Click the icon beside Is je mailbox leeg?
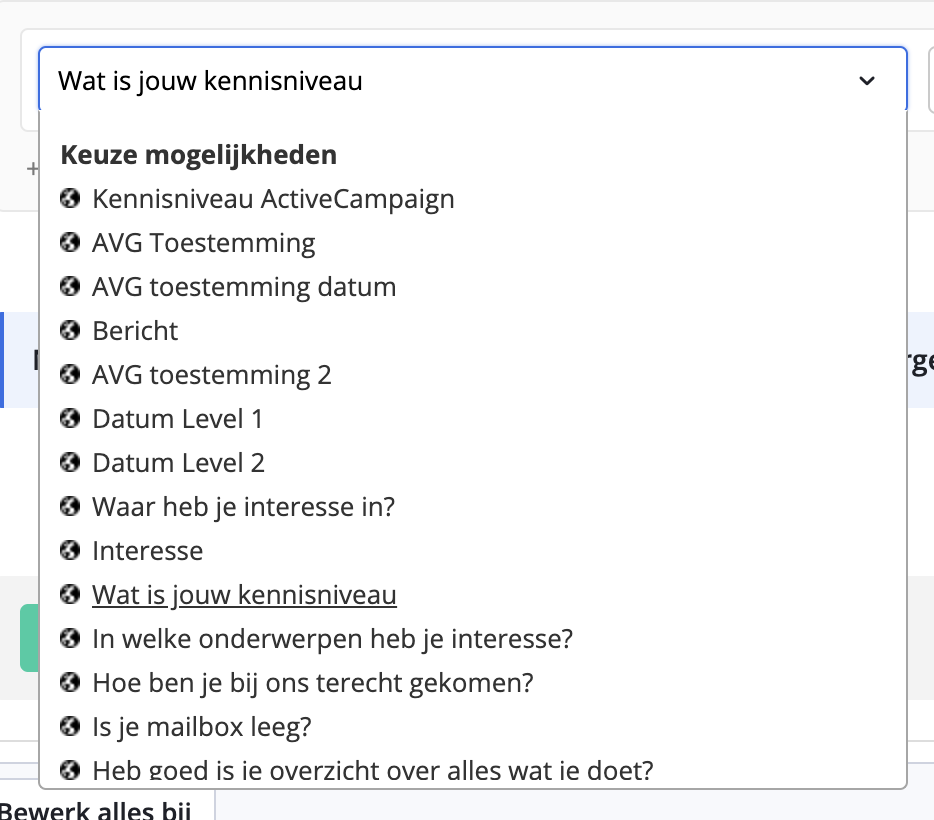Viewport: 934px width, 820px height. (70, 726)
